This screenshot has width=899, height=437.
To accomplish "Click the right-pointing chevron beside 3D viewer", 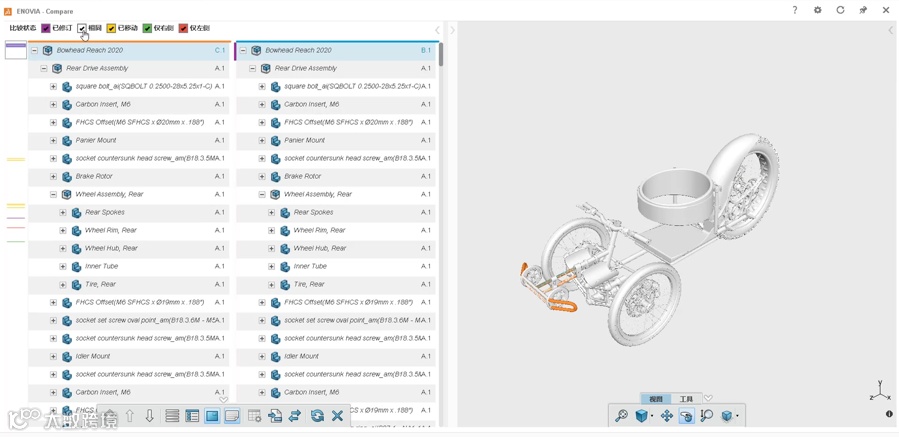I will coord(452,30).
